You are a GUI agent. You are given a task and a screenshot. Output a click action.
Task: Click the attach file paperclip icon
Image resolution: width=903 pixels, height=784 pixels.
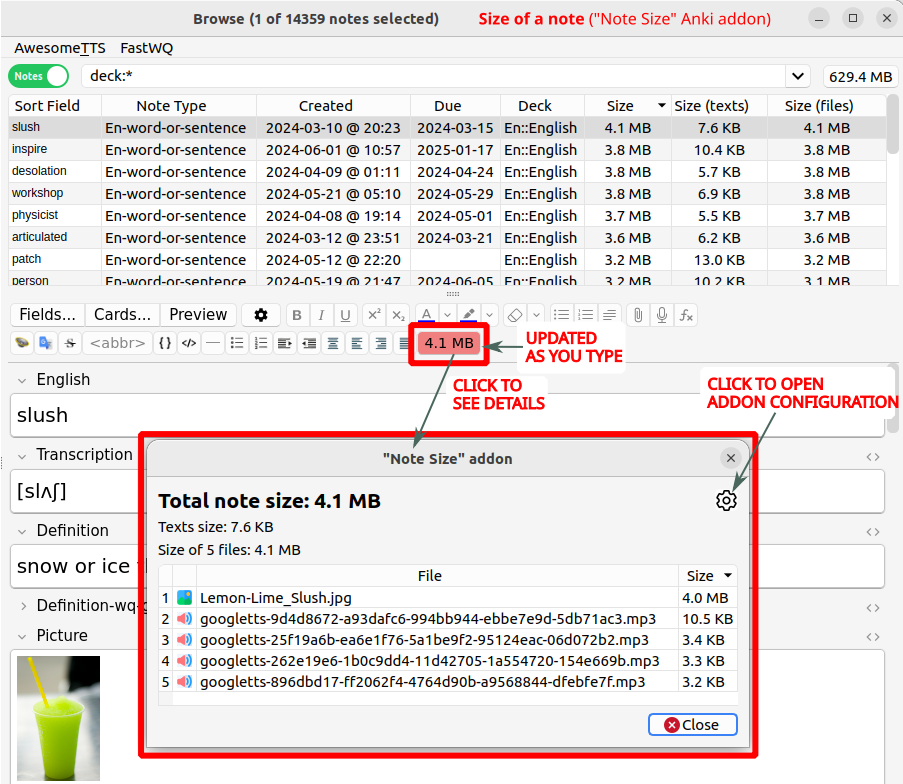tap(636, 315)
